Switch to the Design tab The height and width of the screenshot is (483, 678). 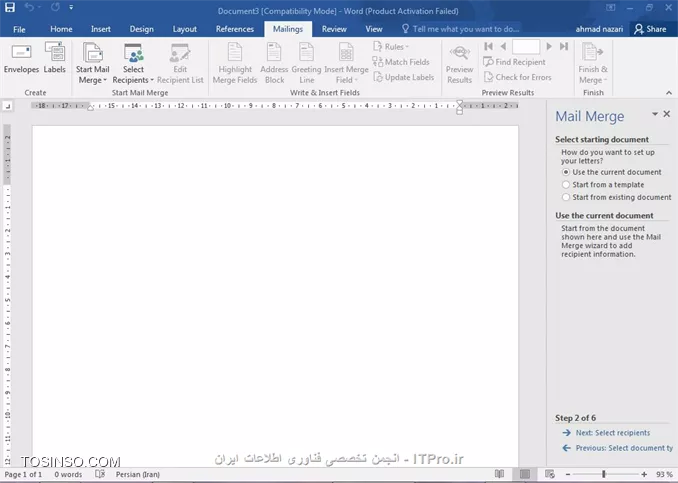tap(141, 29)
